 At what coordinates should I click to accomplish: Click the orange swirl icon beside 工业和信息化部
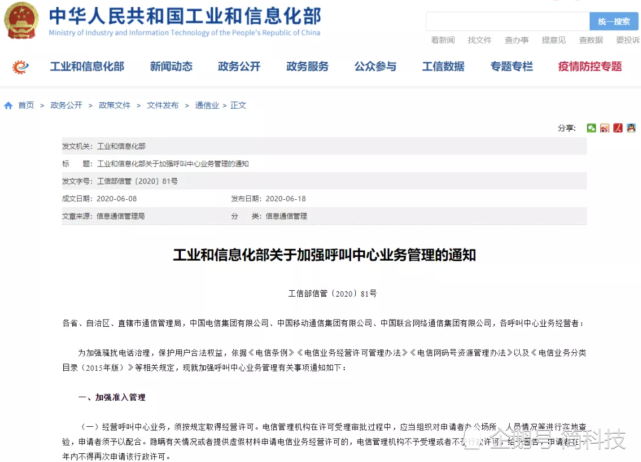[20, 67]
